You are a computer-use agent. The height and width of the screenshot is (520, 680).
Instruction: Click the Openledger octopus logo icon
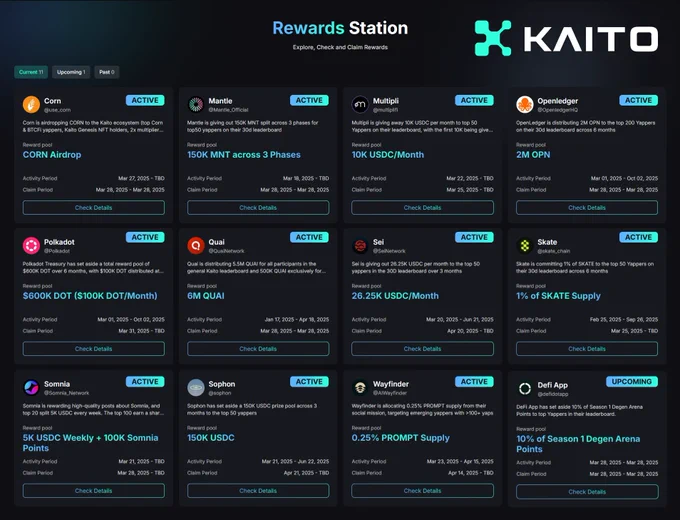click(x=525, y=105)
